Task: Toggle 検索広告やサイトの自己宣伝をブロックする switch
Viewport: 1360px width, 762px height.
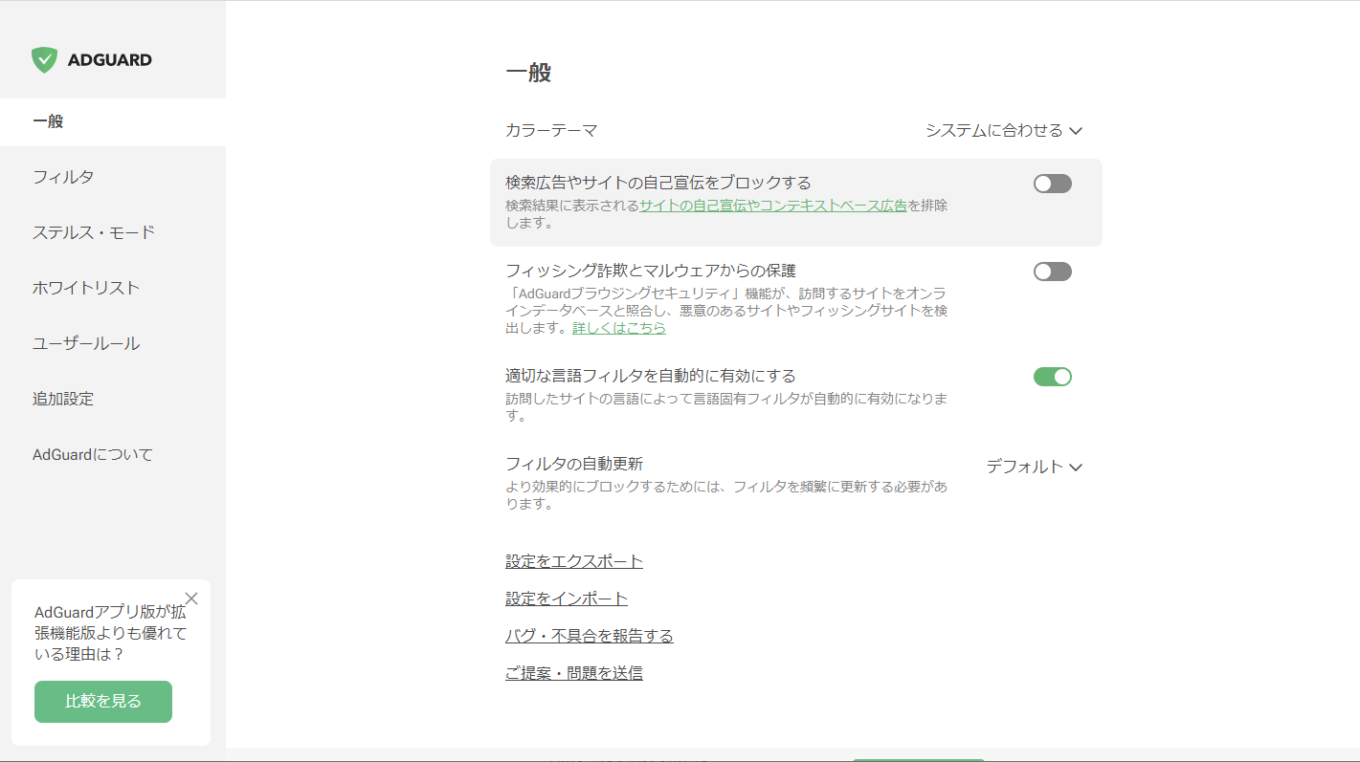Action: coord(1052,183)
